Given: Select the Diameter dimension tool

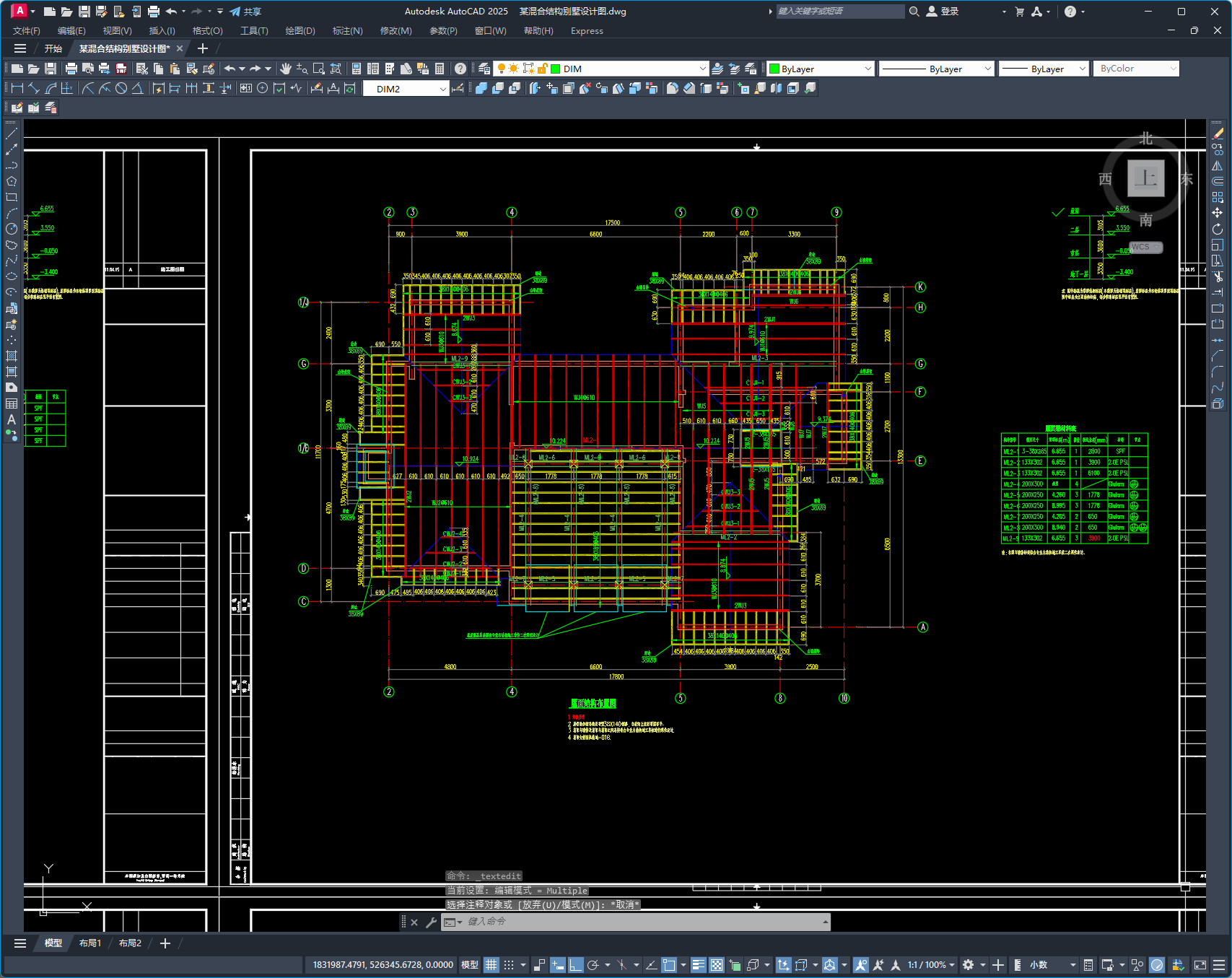Looking at the screenshot, I should tap(121, 88).
